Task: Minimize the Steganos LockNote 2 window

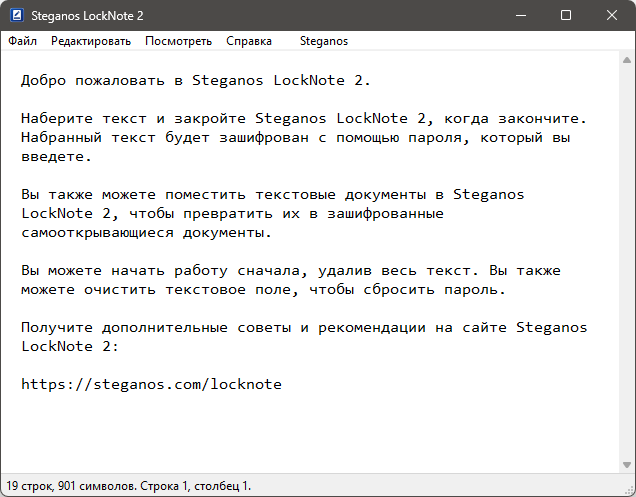Action: (521, 15)
